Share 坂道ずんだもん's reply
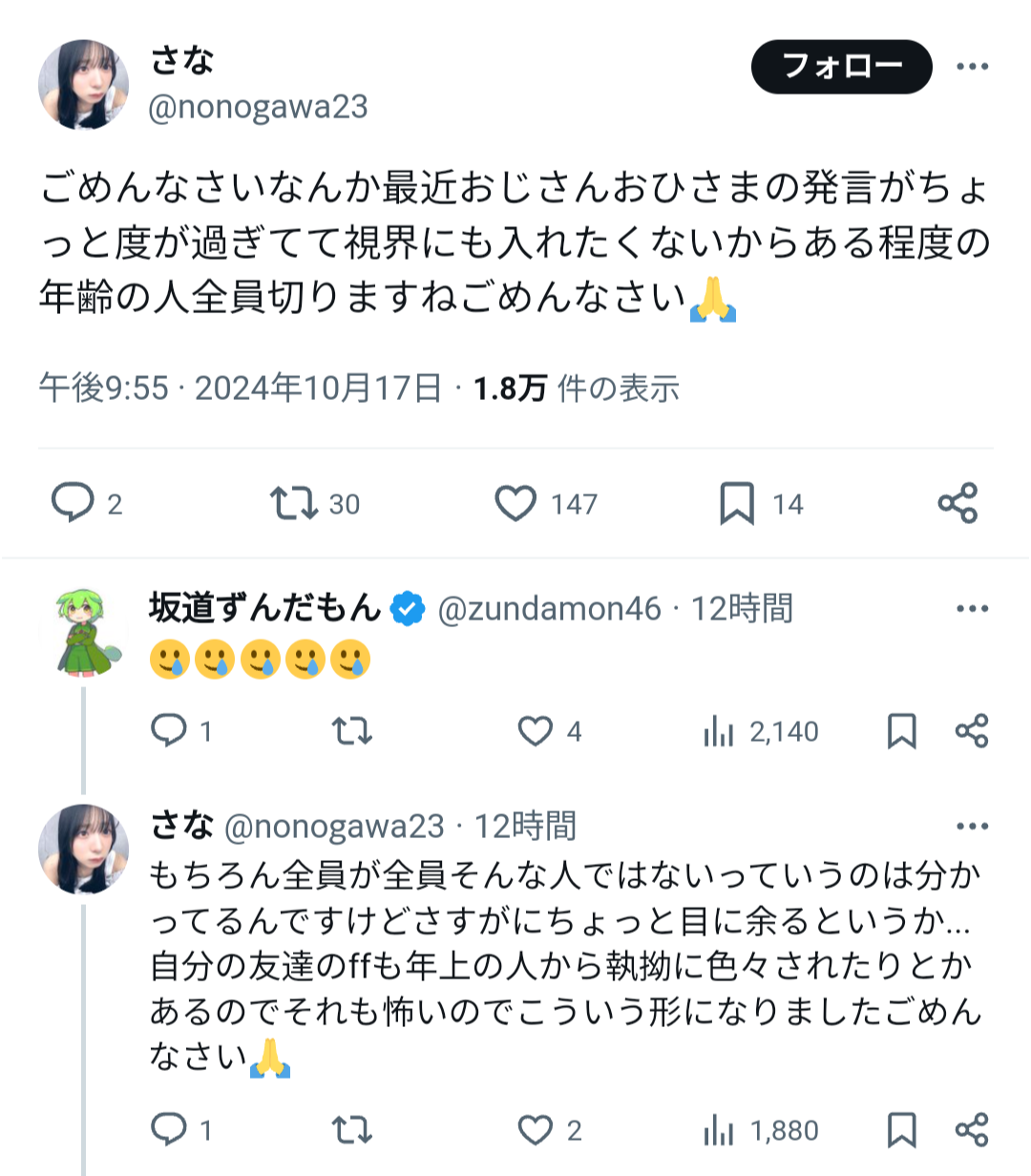This screenshot has width=1031, height=1176. 972,731
